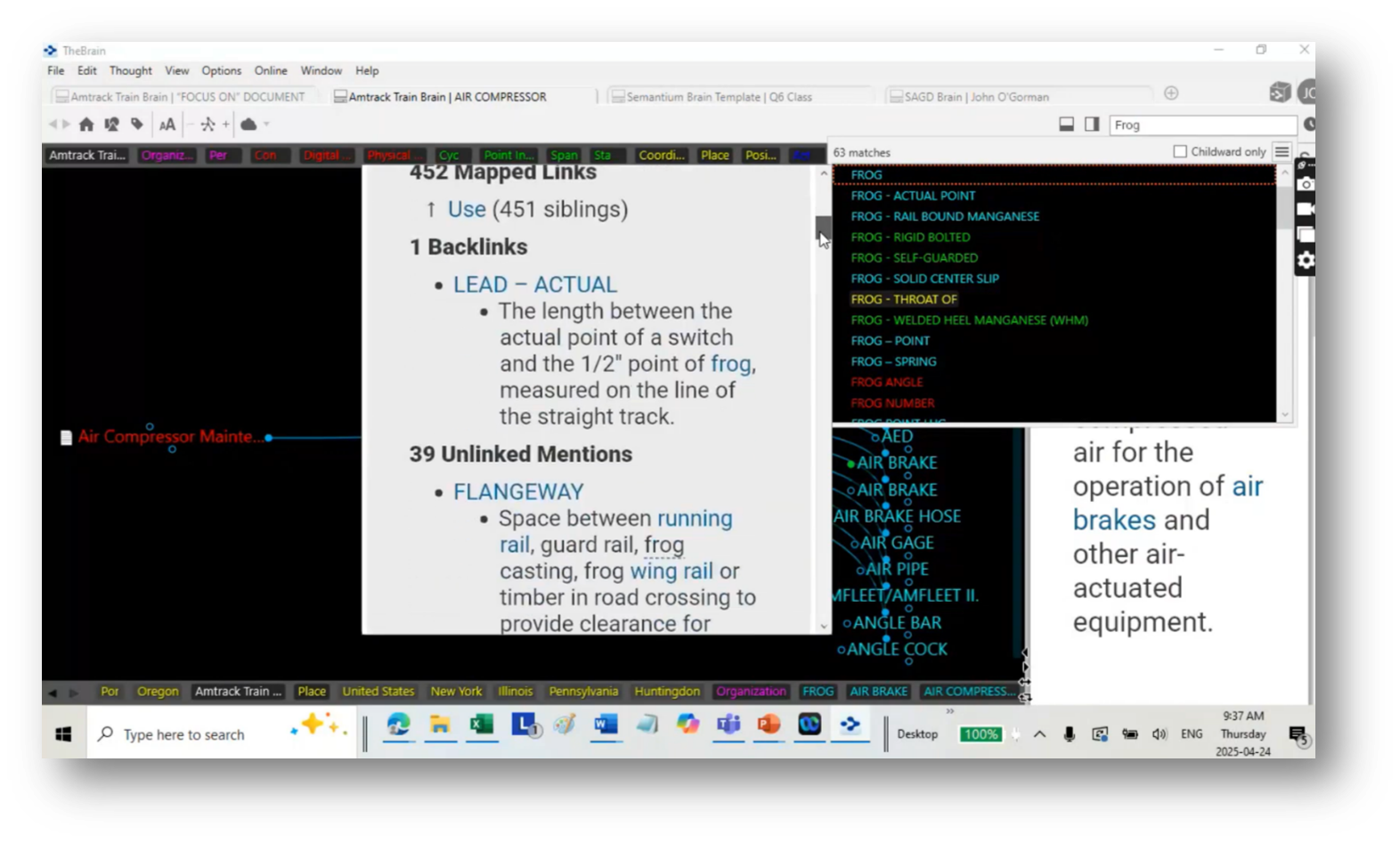Follow the running rail link

[x=616, y=531]
